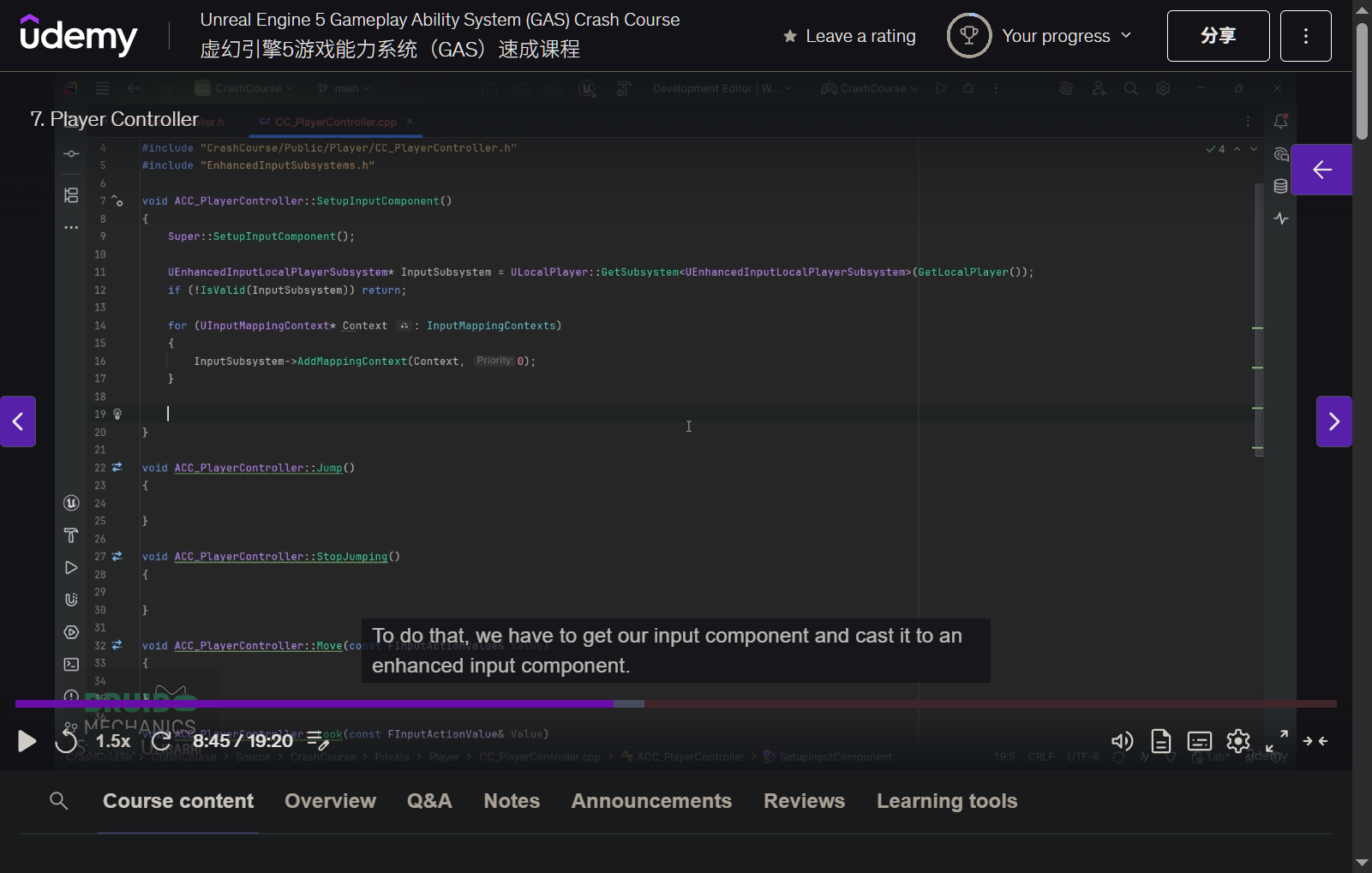1372x873 pixels.
Task: Toggle closed captions on the video
Action: (1200, 741)
